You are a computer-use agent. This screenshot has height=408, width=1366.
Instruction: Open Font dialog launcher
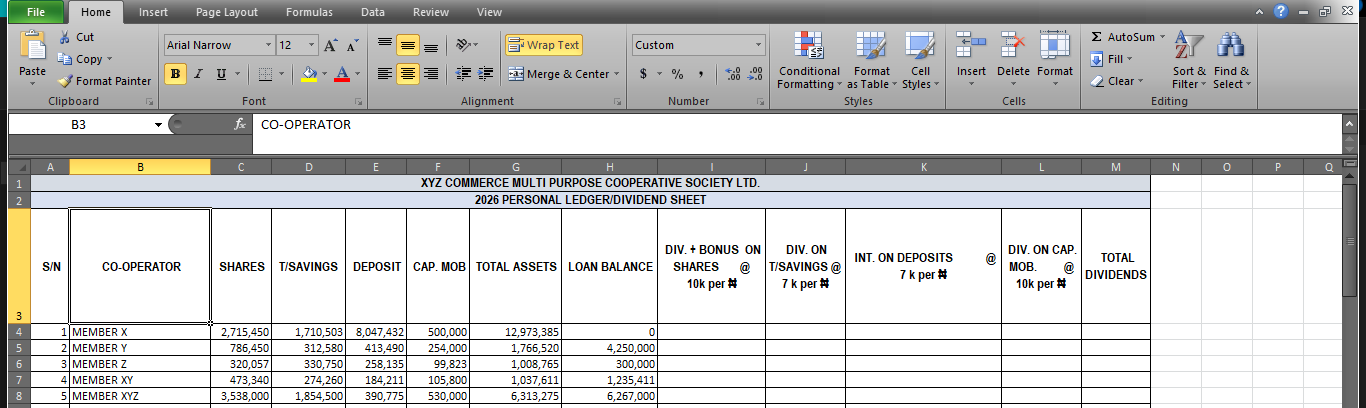[358, 102]
